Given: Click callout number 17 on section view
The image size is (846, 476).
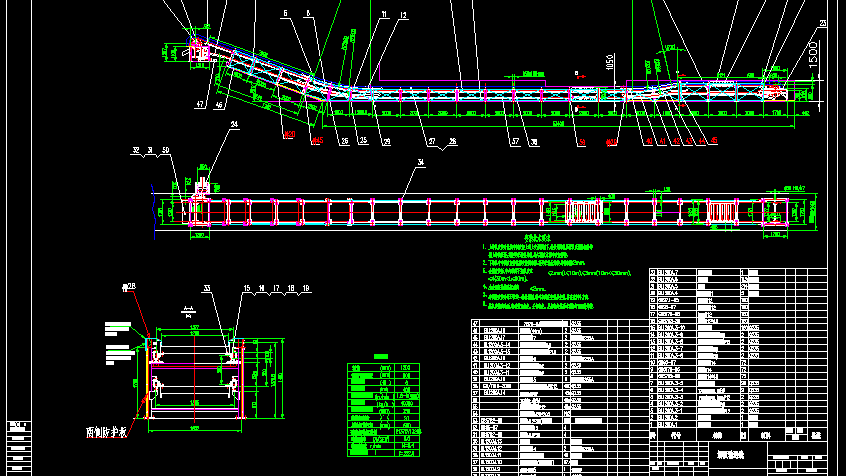Looking at the screenshot, I should coord(276,289).
